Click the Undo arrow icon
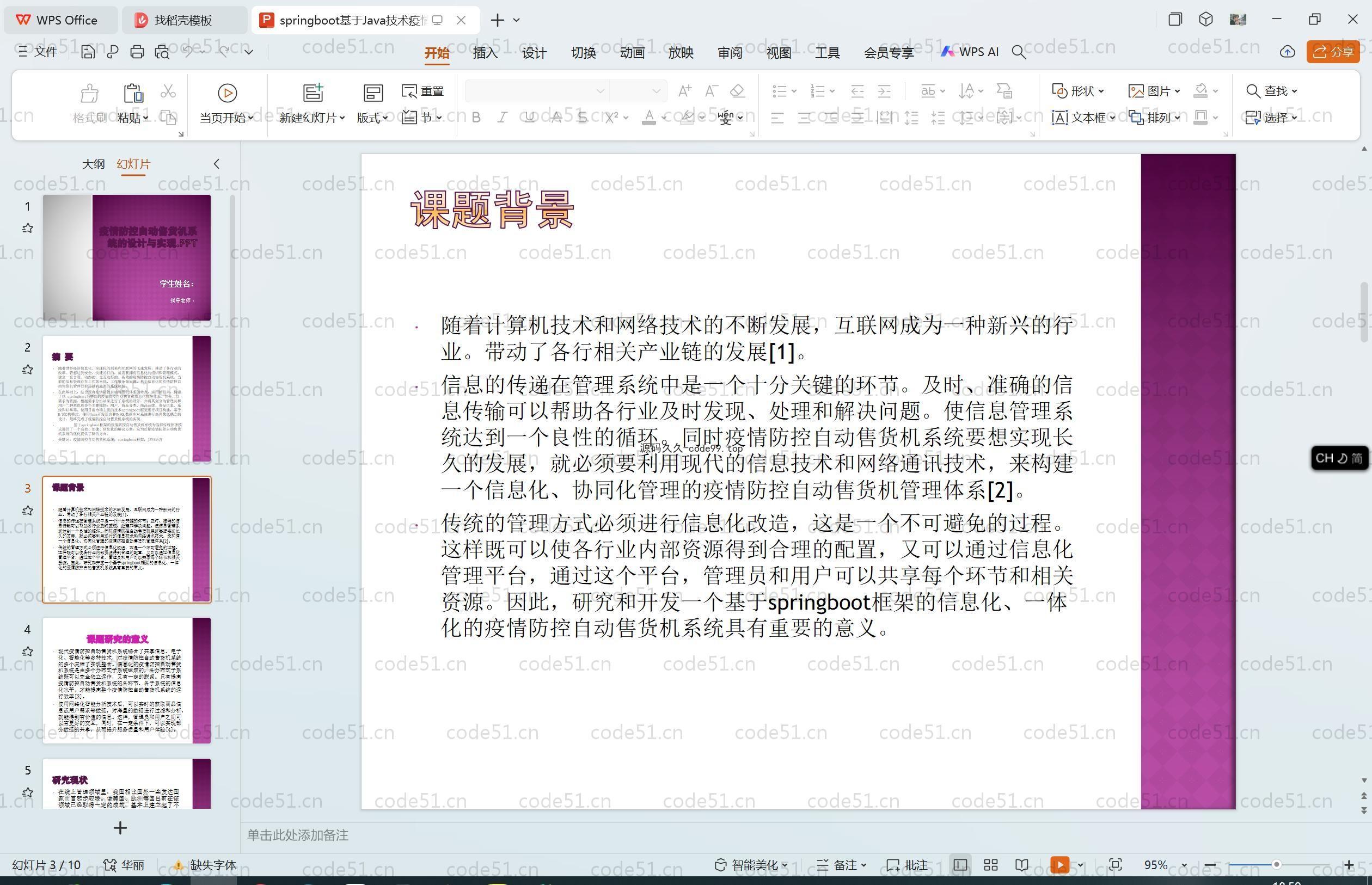The width and height of the screenshot is (1372, 885). point(188,51)
